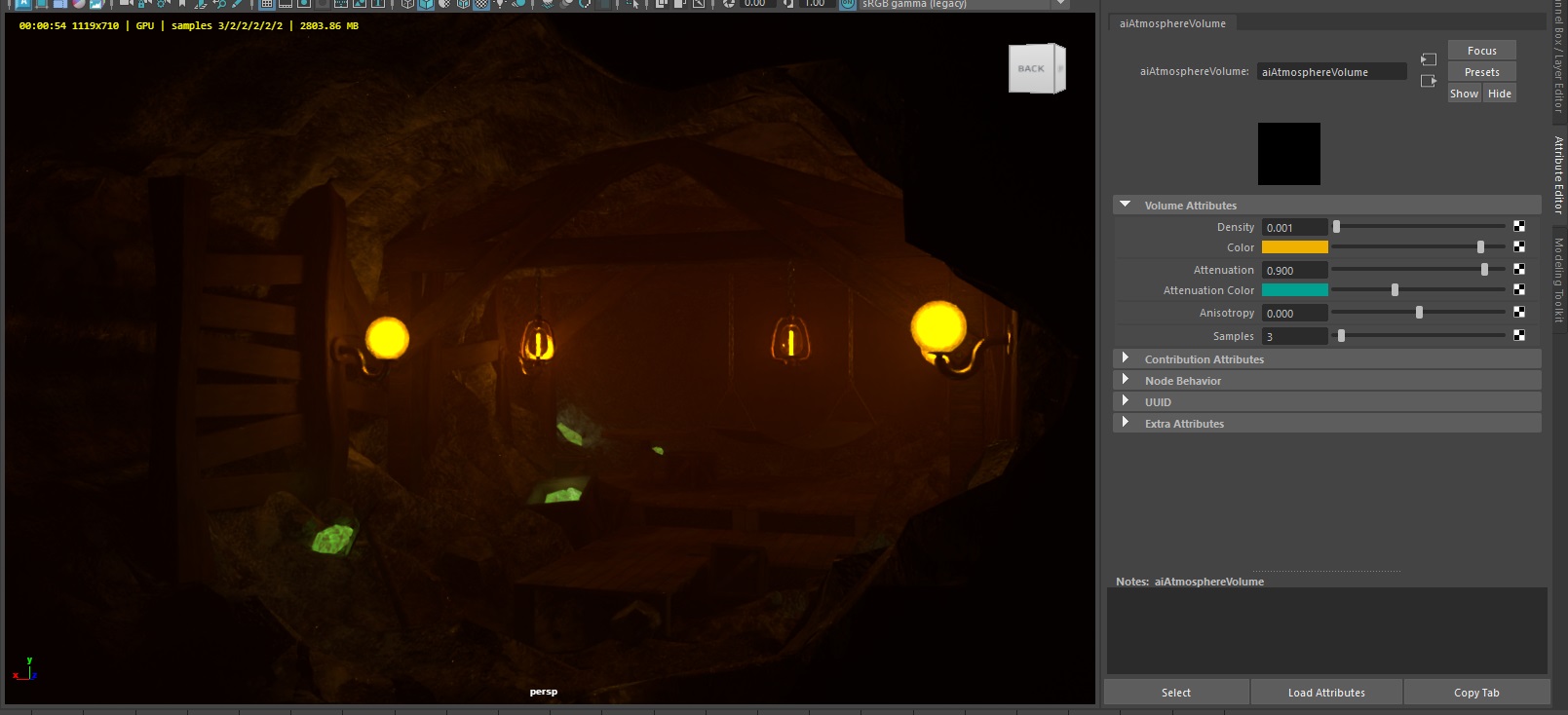Select the aiAtmosphereVolume node tab
1568x715 pixels.
click(1172, 23)
